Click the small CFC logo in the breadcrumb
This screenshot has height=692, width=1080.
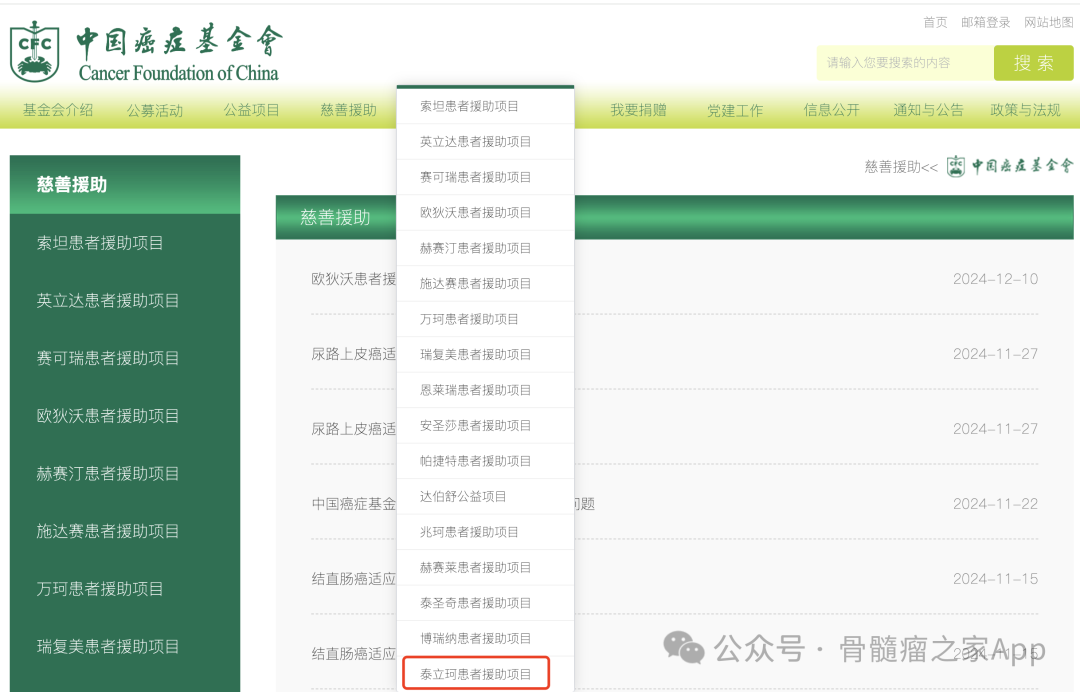955,166
